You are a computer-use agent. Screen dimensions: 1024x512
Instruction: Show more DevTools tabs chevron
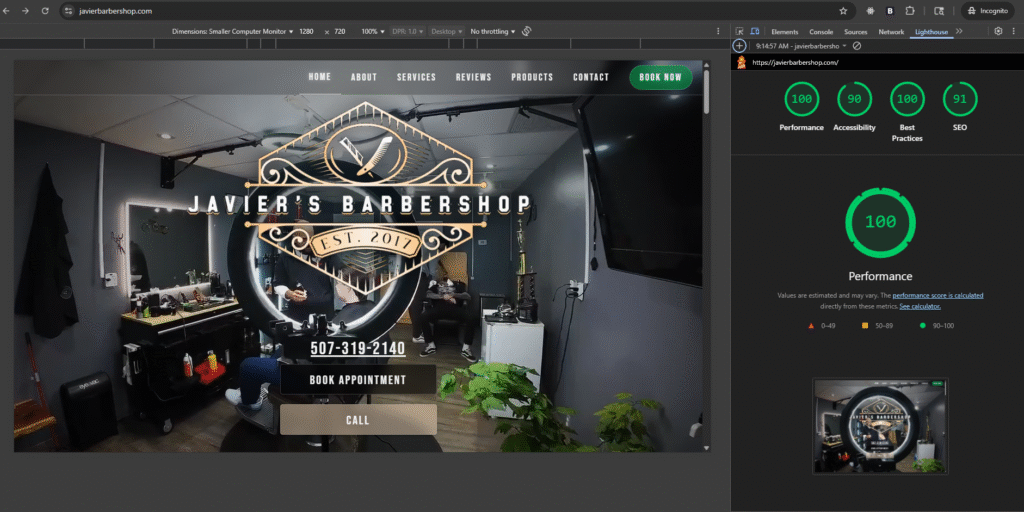(x=959, y=32)
